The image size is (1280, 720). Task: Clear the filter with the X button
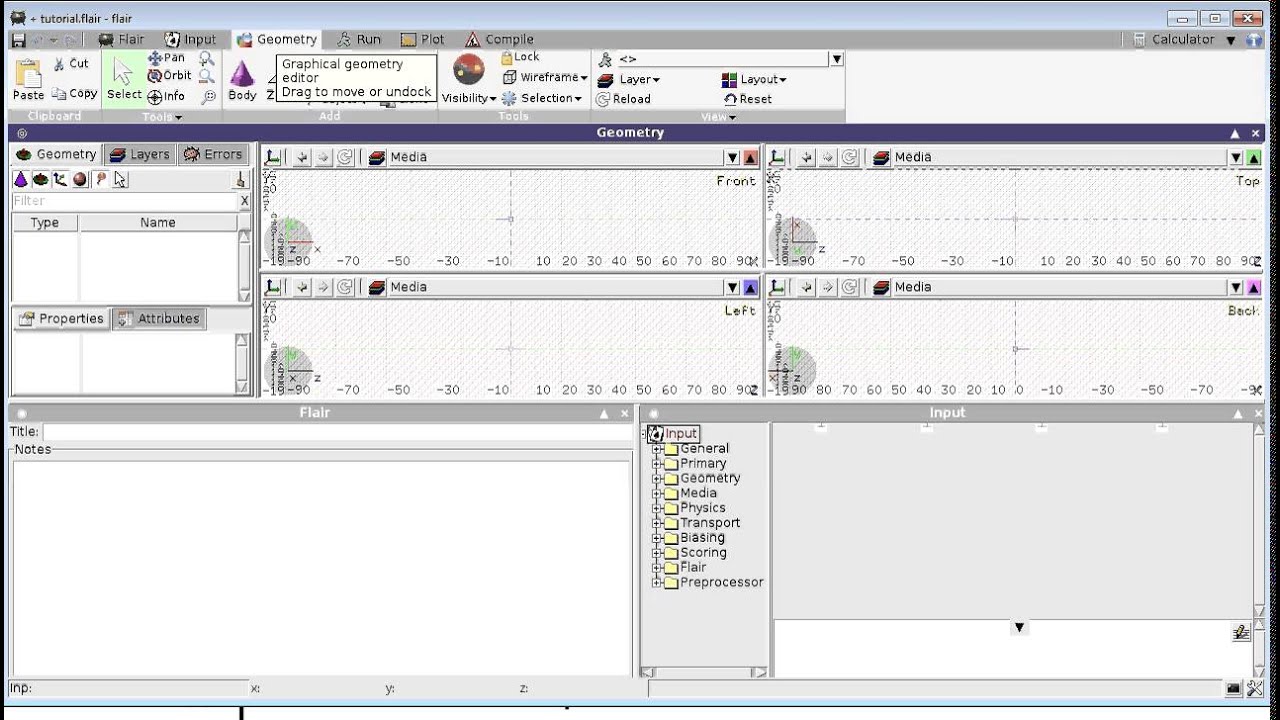(244, 201)
